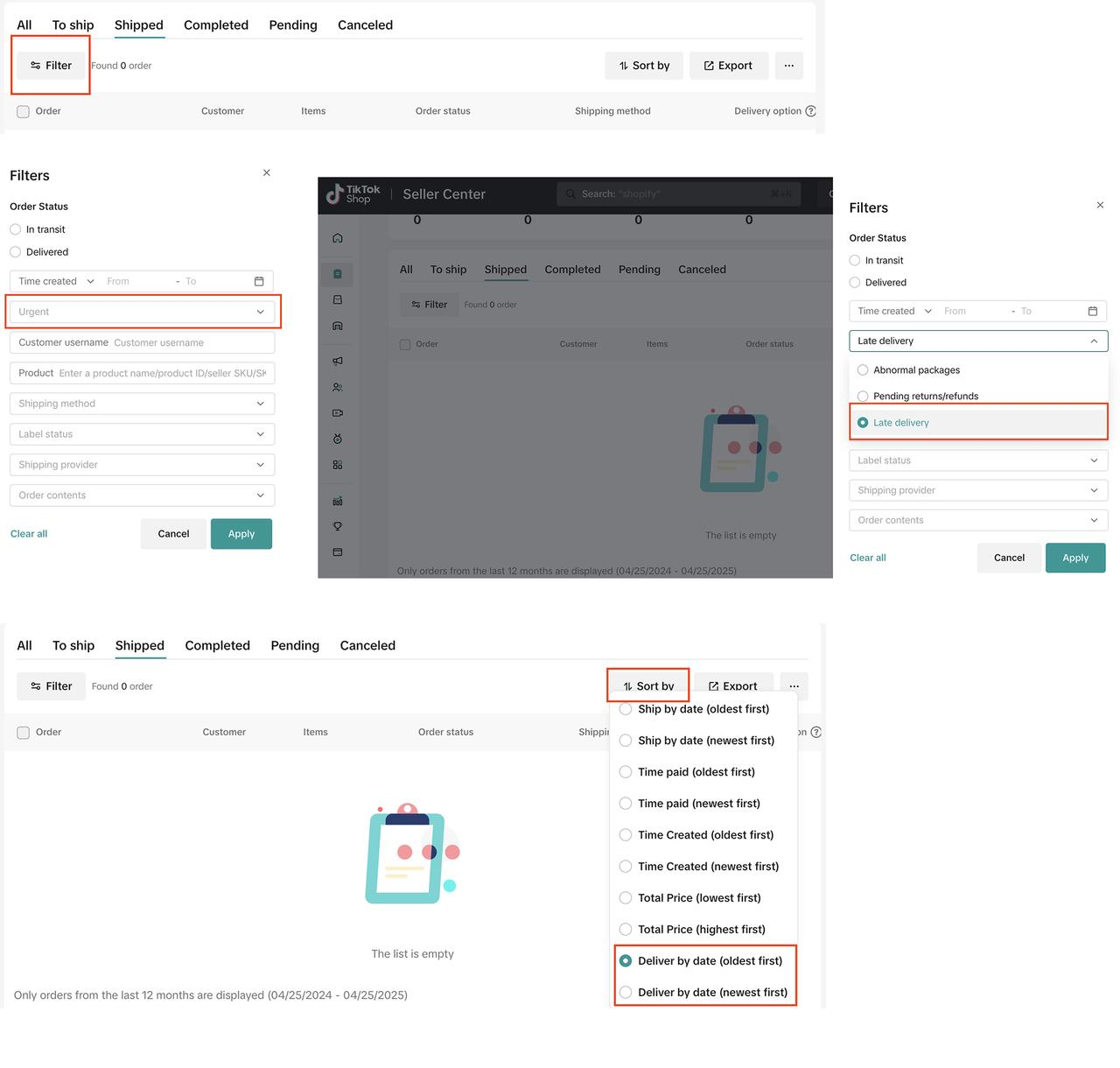Click the TikTok Shop logo
This screenshot has width=1120, height=1068.
coord(353,194)
